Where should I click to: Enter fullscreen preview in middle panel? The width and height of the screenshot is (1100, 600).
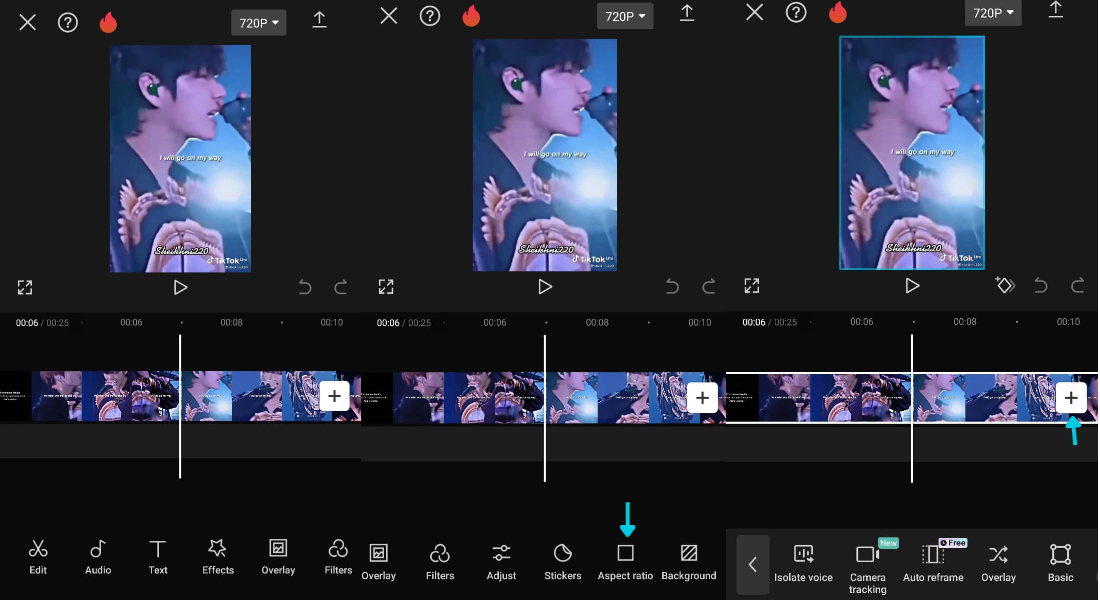[x=386, y=286]
